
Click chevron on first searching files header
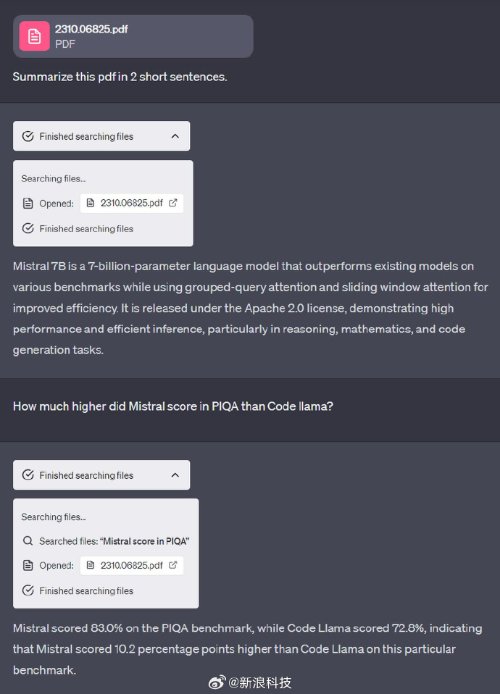[175, 136]
